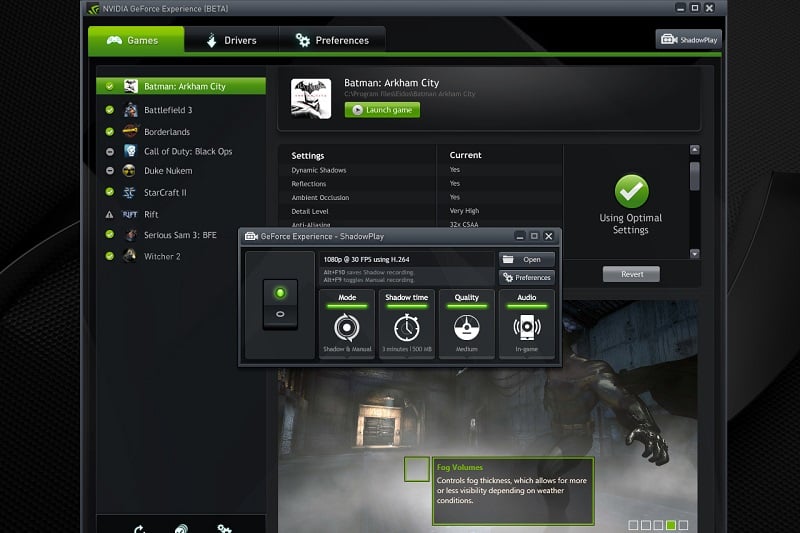Screen dimensions: 800x533
Task: Open the main Preferences tab
Action: point(332,40)
